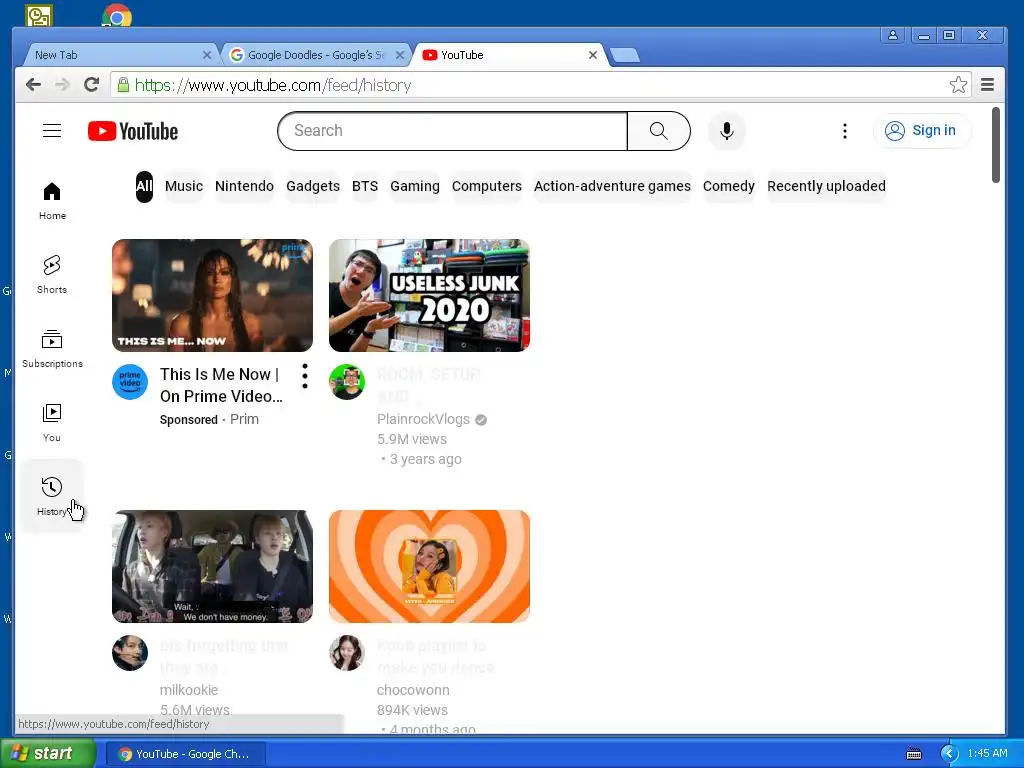The image size is (1024, 768).
Task: Play the Useless Junk 2020 video thumbnail
Action: [429, 295]
